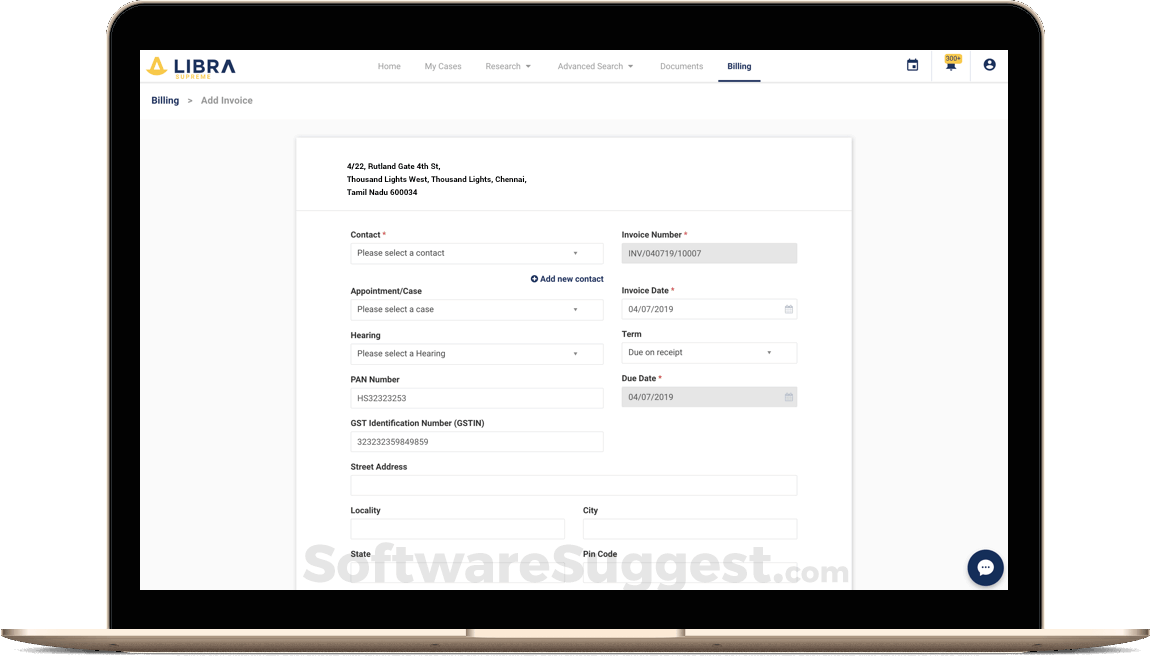Image resolution: width=1151 pixels, height=662 pixels.
Task: Open the calendar icon in the top bar
Action: [911, 64]
